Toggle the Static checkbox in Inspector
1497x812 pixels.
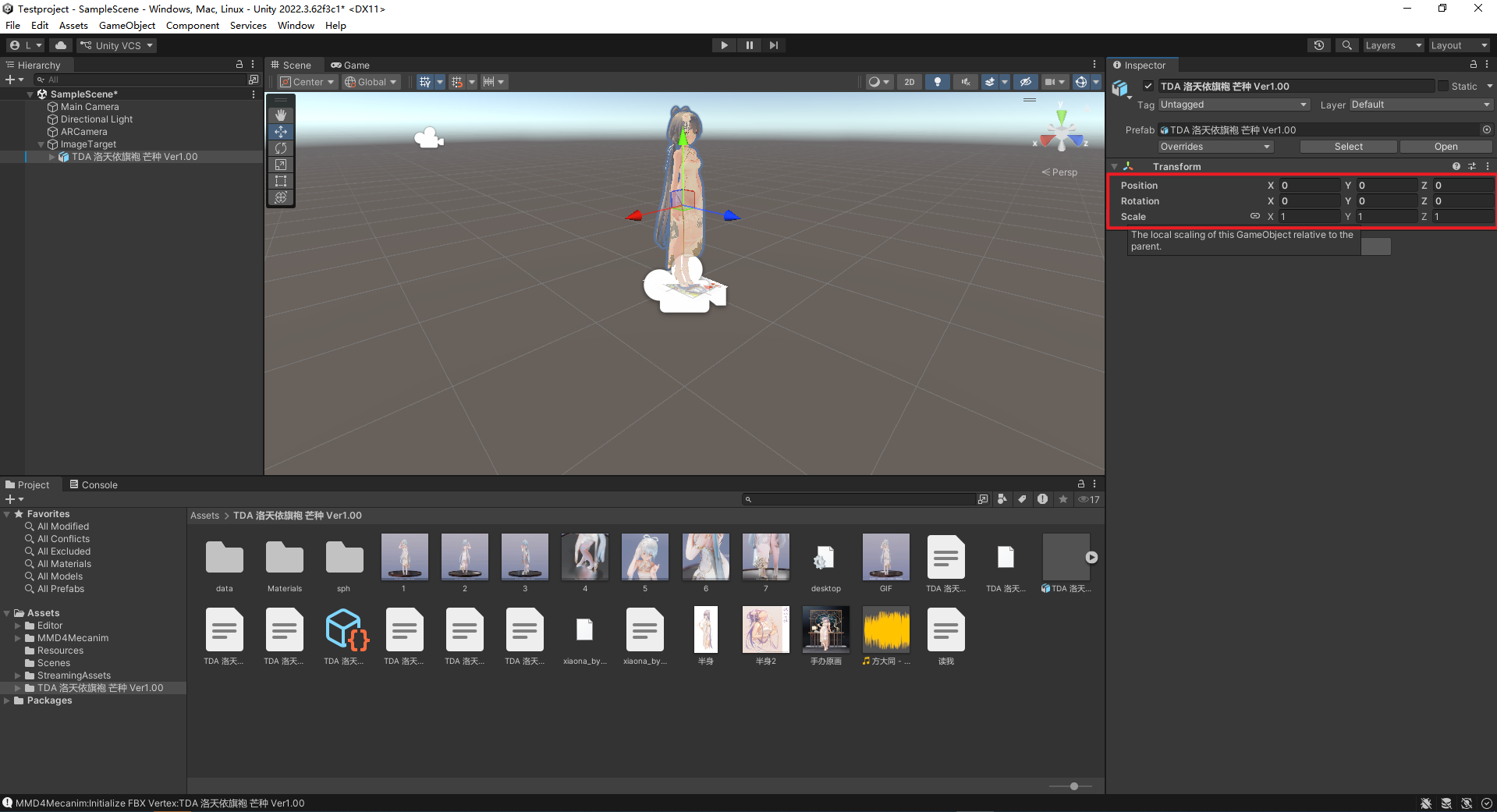click(1443, 87)
